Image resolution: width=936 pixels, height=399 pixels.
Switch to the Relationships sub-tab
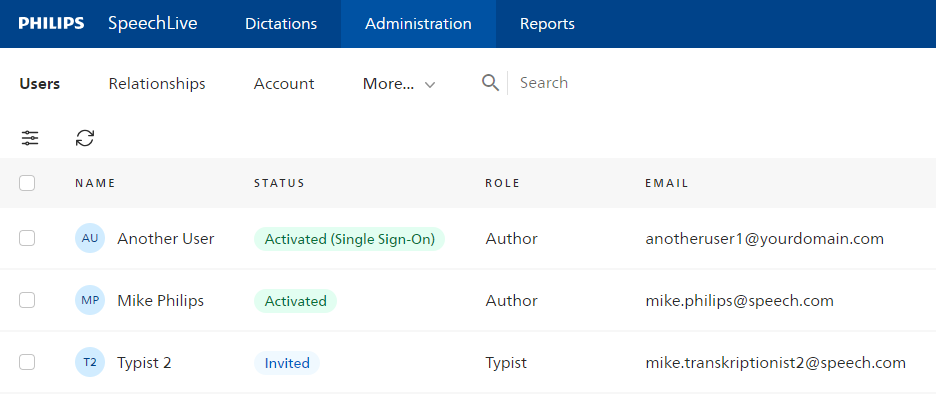[157, 84]
